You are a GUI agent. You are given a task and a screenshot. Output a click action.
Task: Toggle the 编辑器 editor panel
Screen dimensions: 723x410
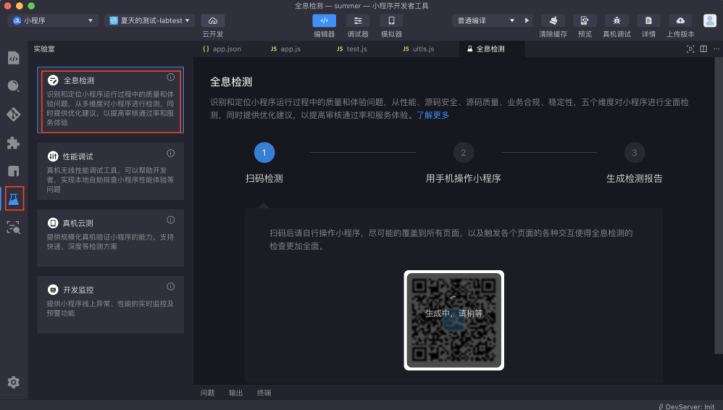pos(324,21)
